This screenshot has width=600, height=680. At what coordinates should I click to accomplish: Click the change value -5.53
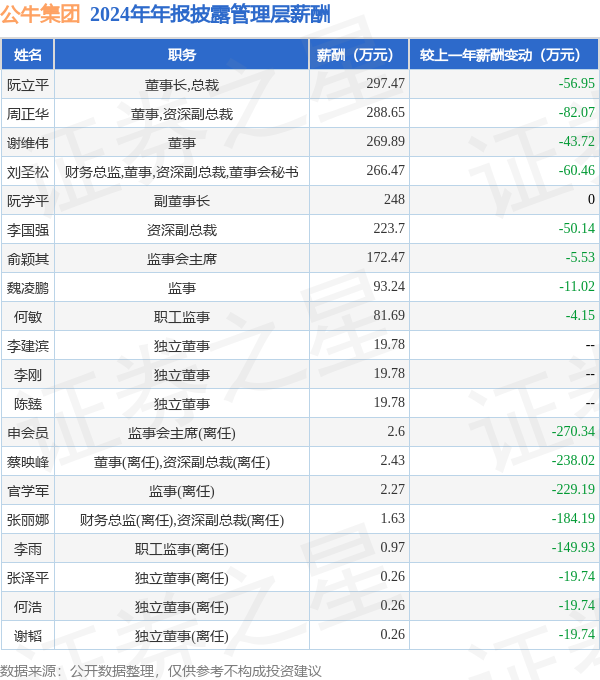(x=580, y=258)
